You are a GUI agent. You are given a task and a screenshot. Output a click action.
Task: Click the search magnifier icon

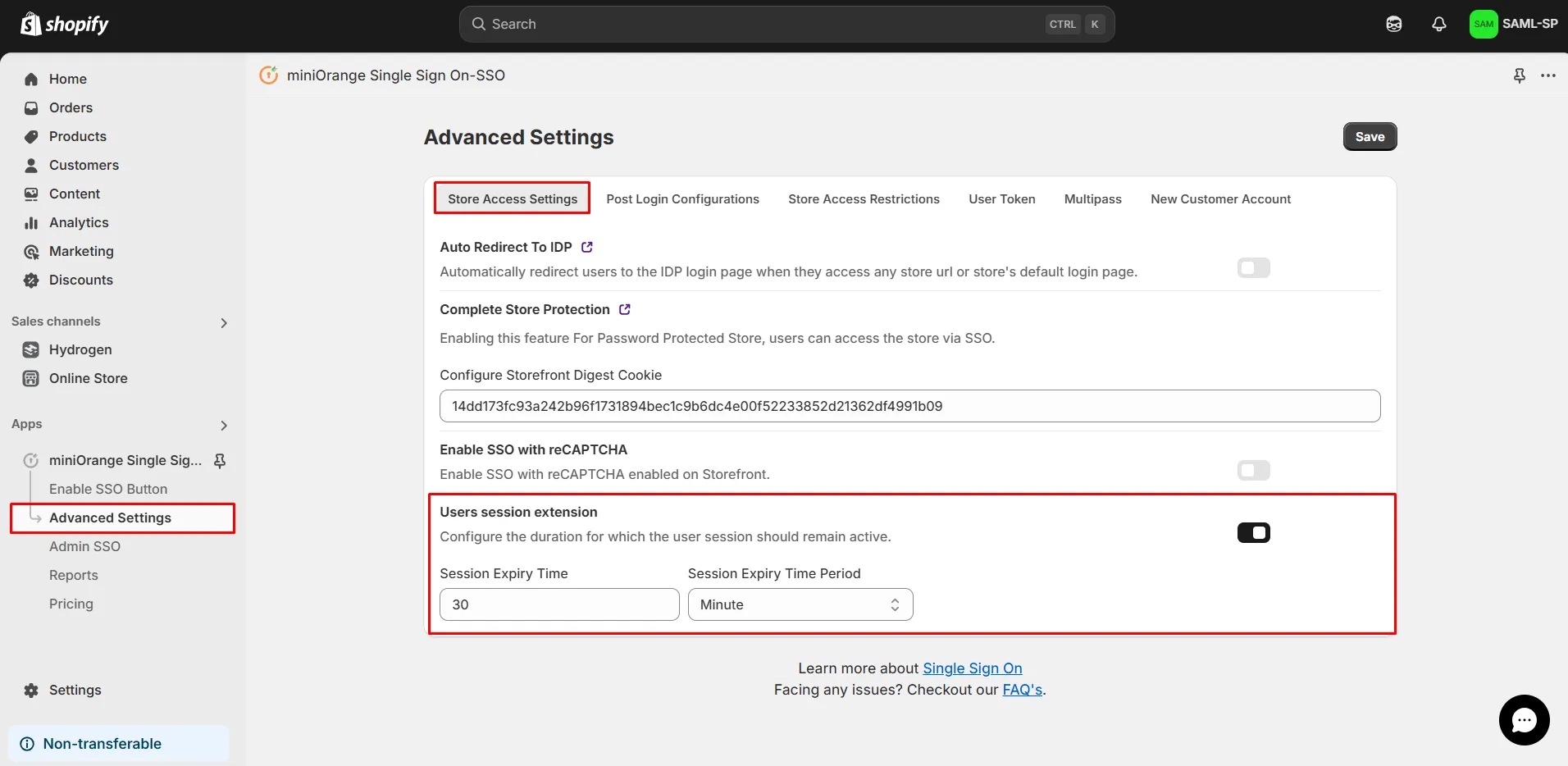[479, 24]
